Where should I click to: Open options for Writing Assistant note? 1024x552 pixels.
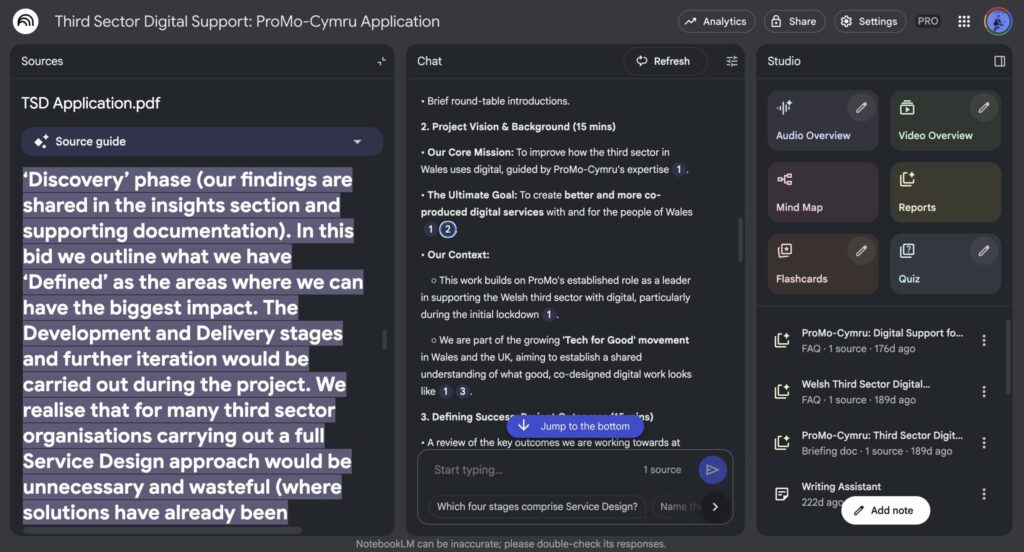pyautogui.click(x=984, y=494)
